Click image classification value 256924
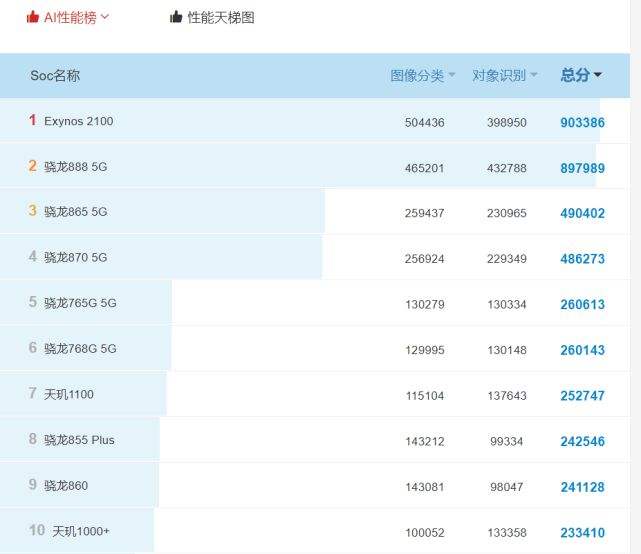The image size is (641, 554). click(424, 258)
